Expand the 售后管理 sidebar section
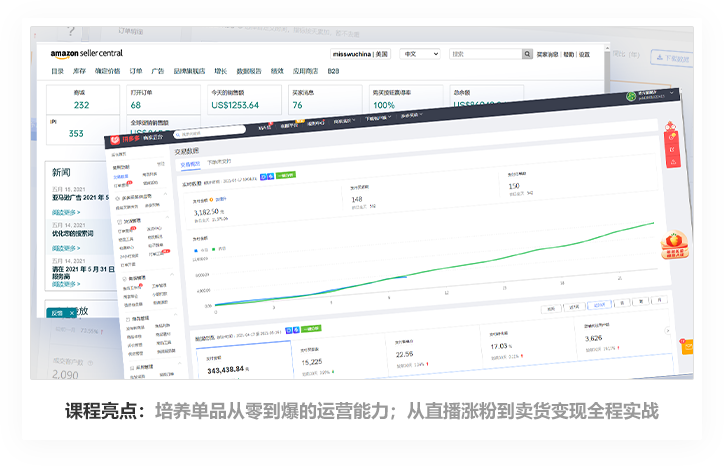 coord(139,277)
